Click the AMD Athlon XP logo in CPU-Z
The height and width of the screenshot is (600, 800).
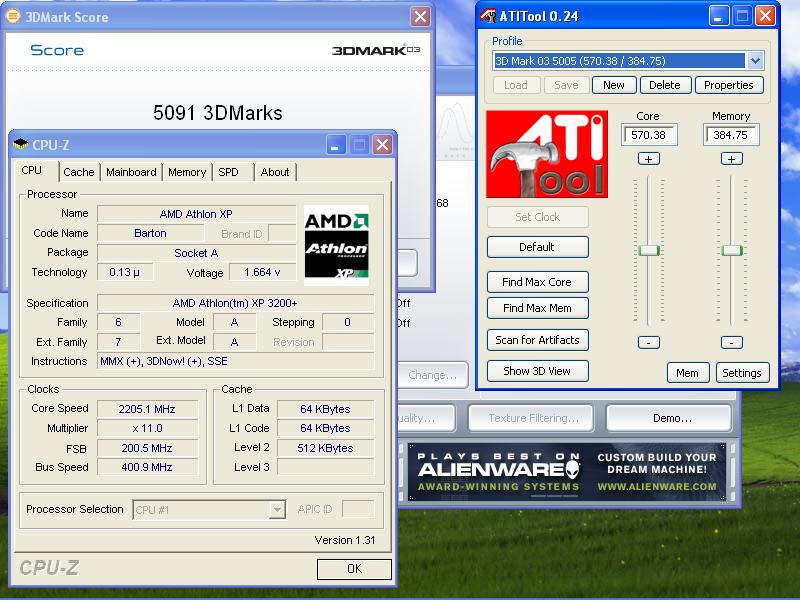point(336,245)
